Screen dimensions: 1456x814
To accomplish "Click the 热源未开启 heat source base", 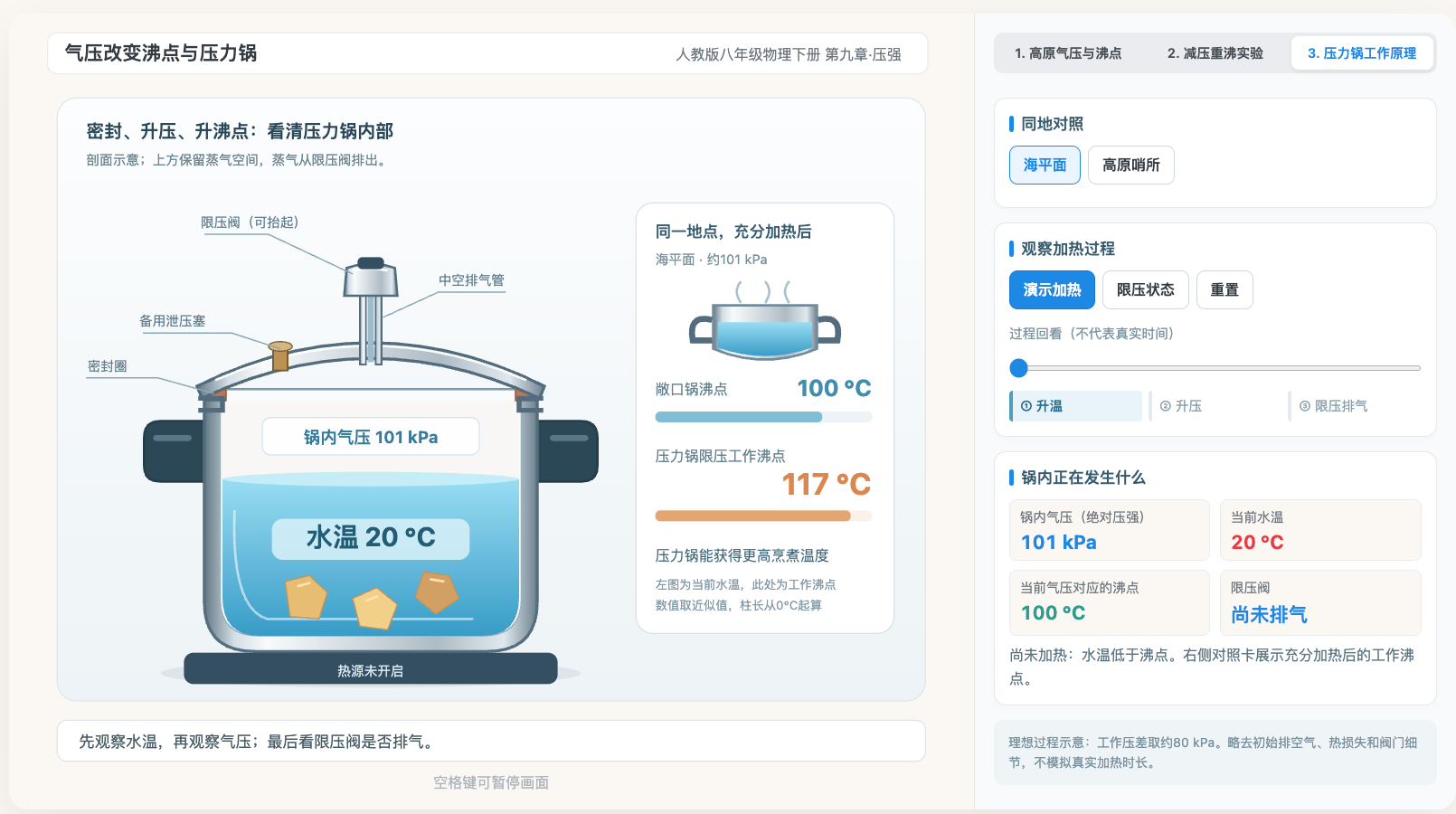I will 371,669.
